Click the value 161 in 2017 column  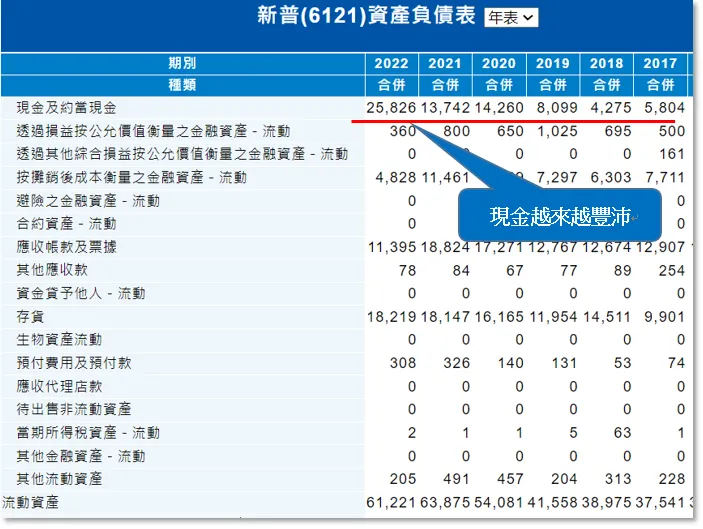click(x=672, y=154)
